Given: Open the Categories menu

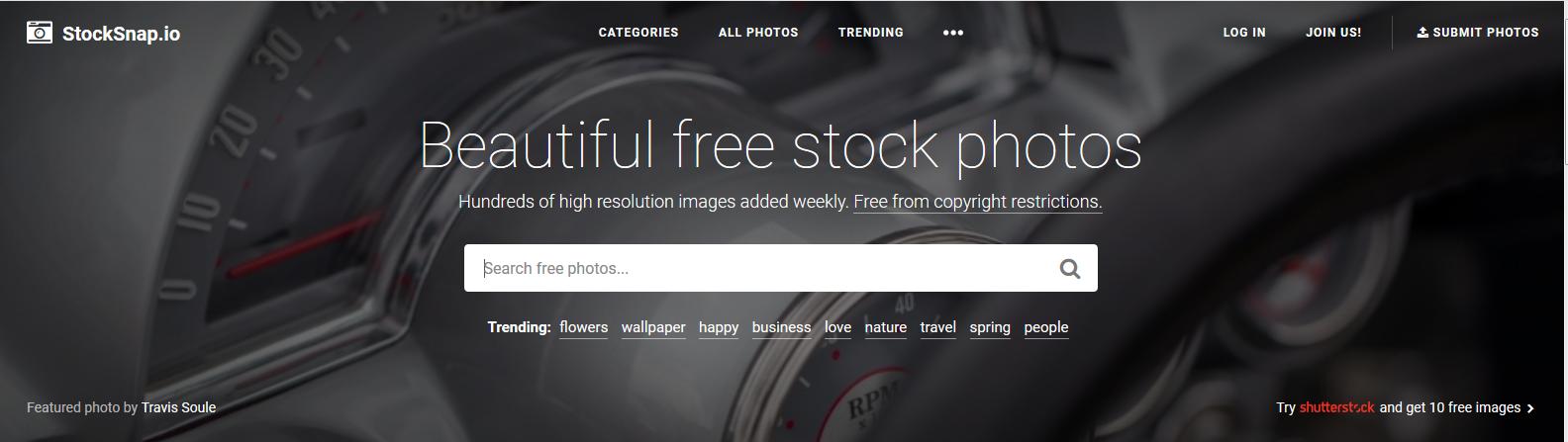Looking at the screenshot, I should click(x=638, y=33).
